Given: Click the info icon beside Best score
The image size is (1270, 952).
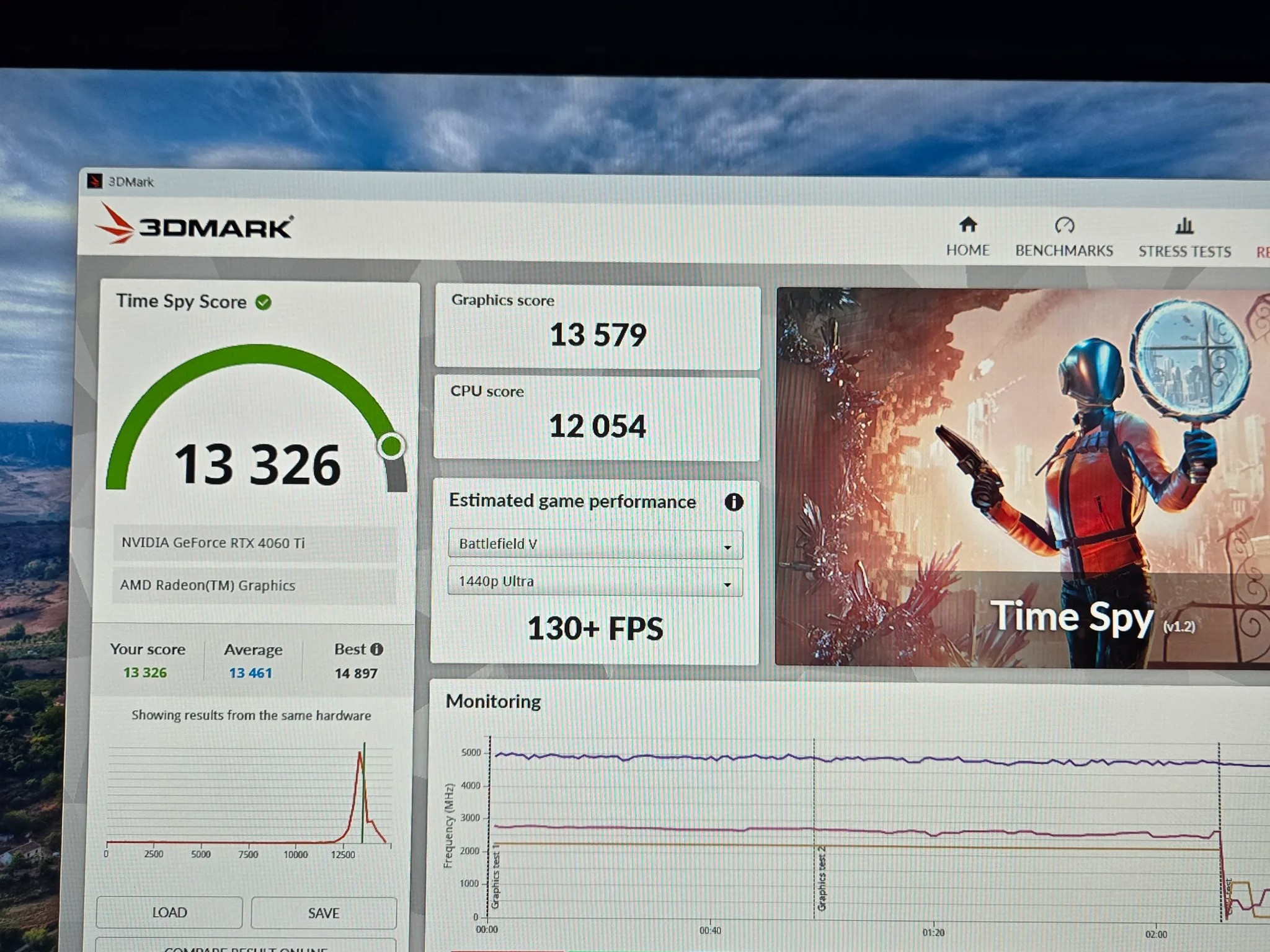Looking at the screenshot, I should point(376,649).
